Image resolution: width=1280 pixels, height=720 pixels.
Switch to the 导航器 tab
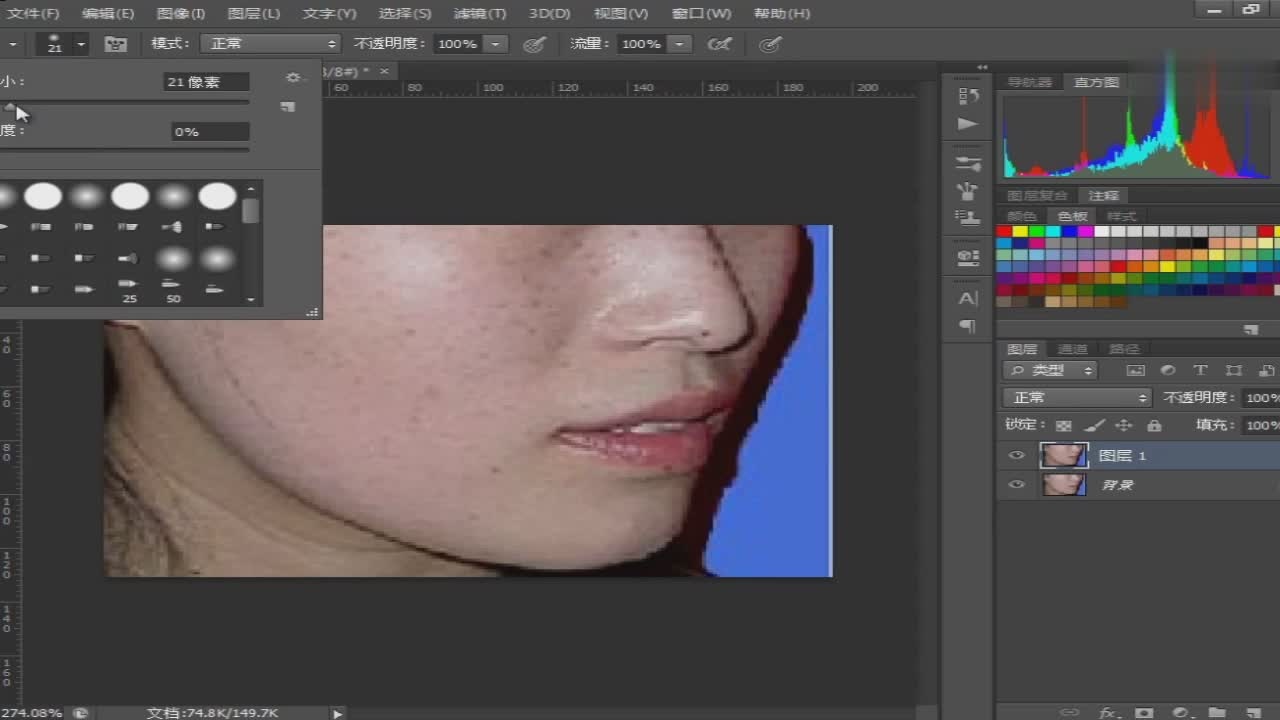(1030, 82)
